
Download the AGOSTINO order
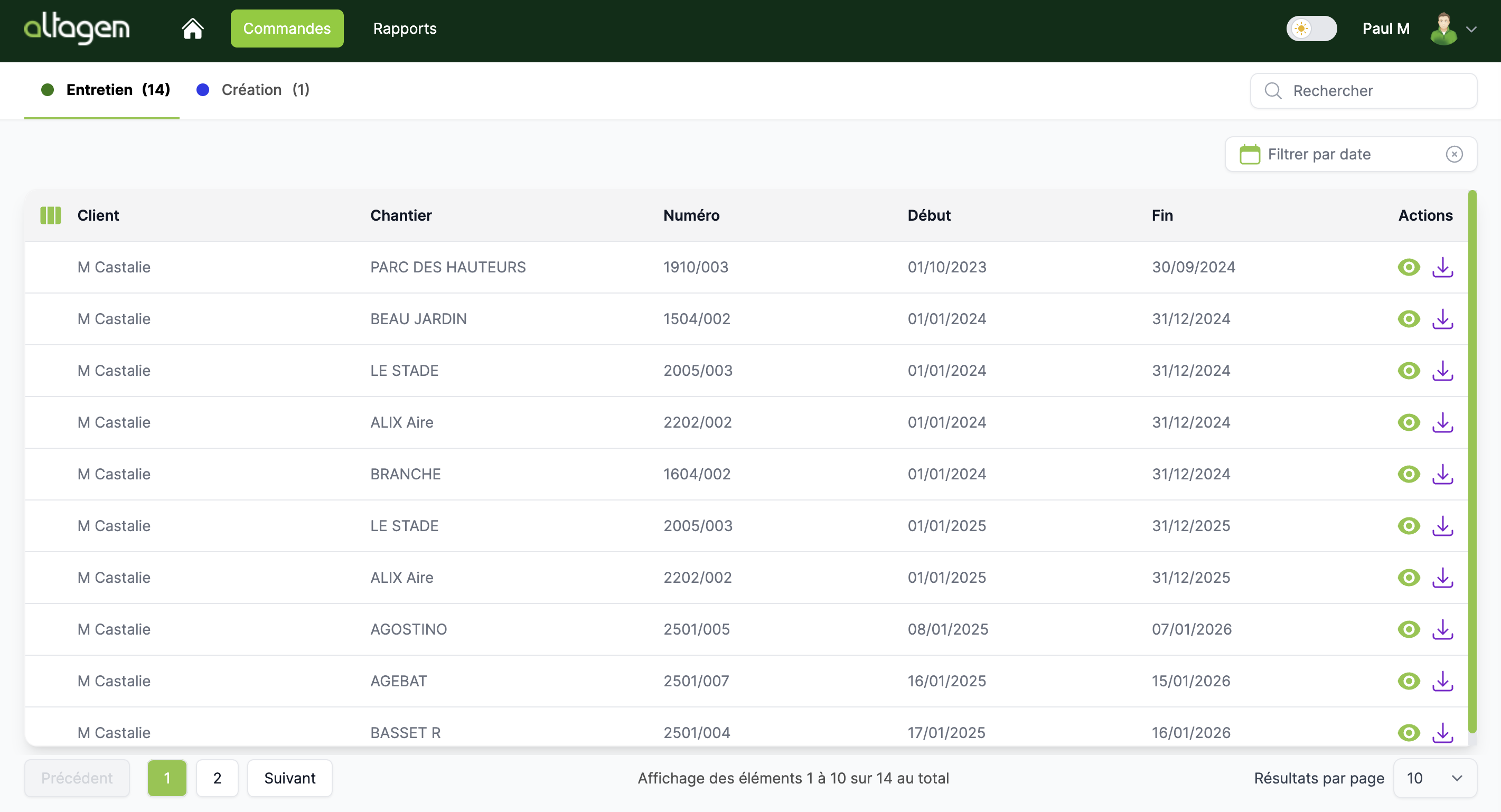click(x=1442, y=630)
